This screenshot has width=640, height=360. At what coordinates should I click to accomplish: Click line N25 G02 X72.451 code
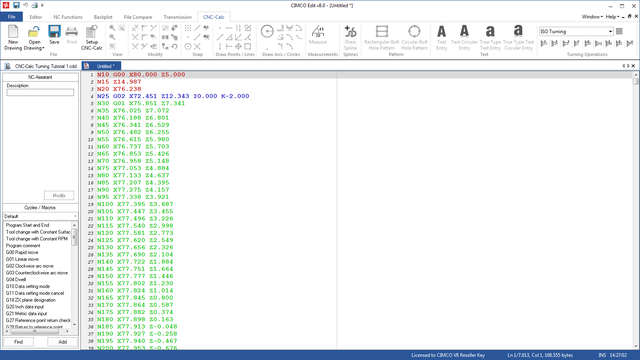coord(173,96)
